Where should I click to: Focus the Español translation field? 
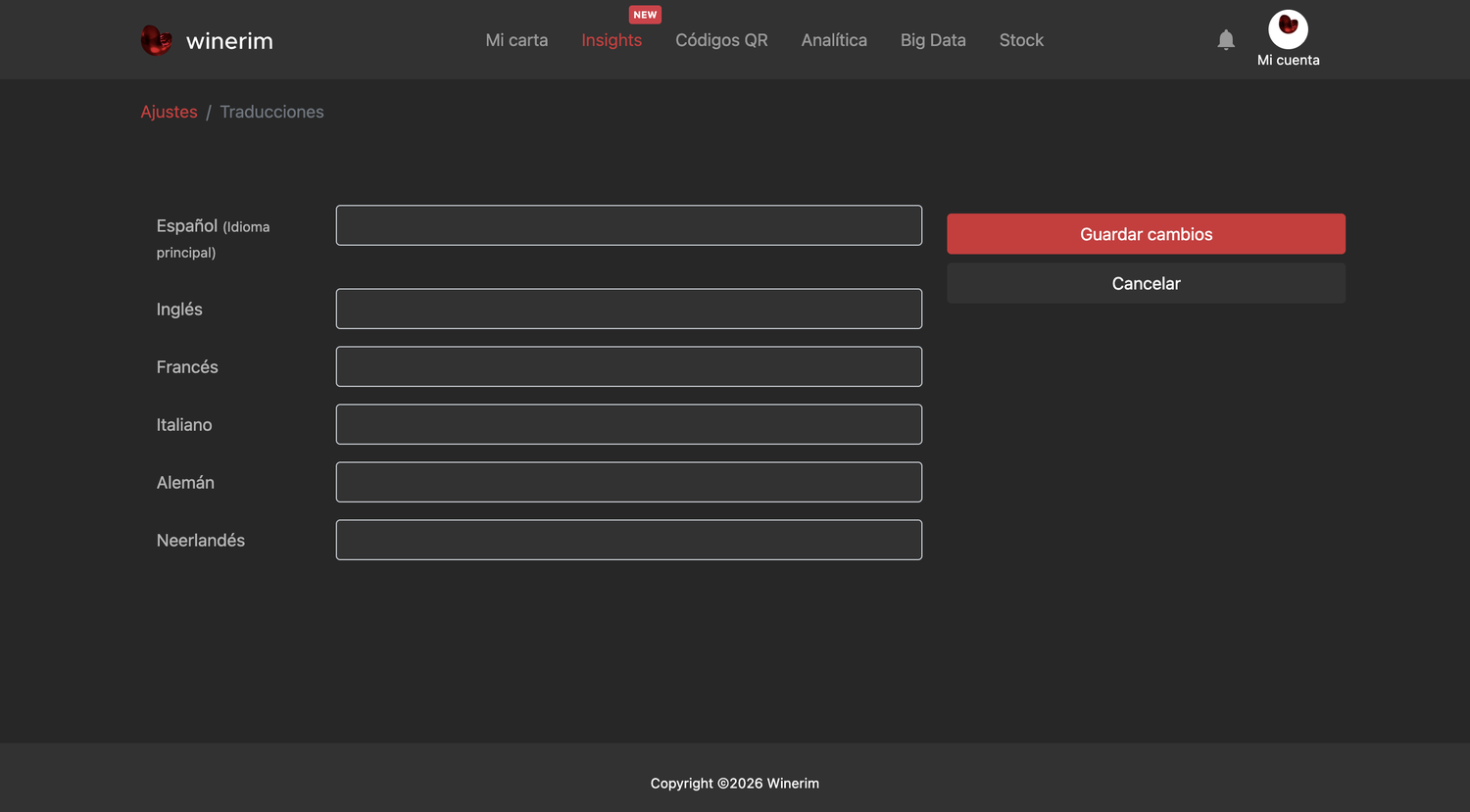click(629, 225)
